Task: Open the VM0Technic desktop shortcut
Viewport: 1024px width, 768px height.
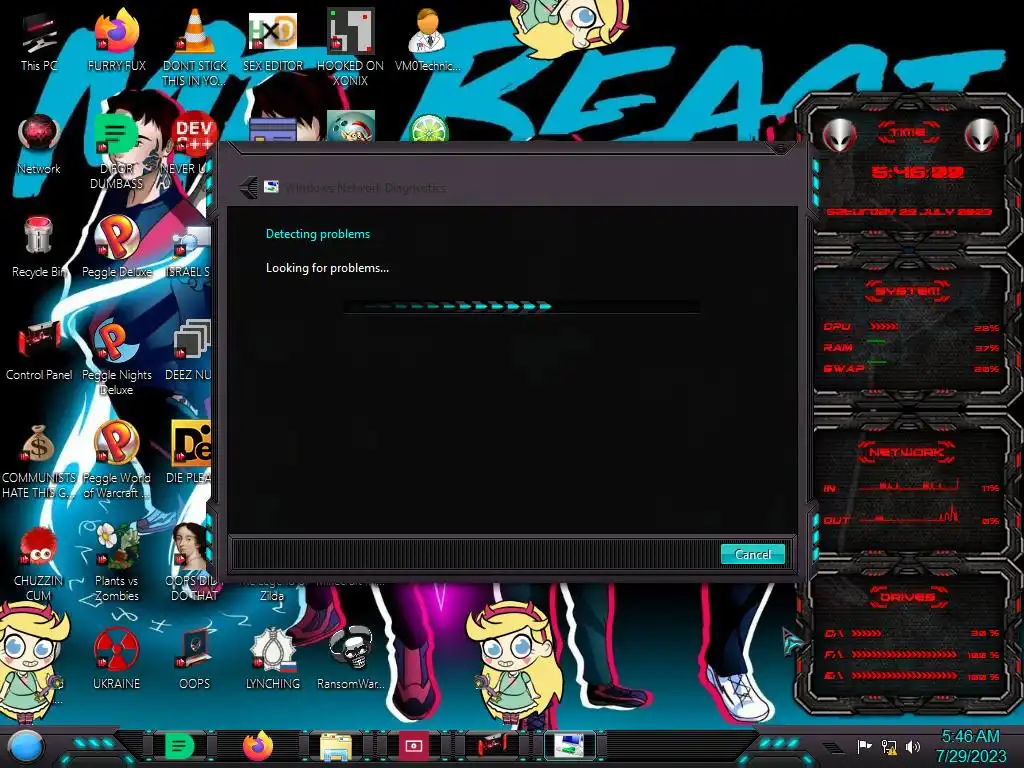Action: (428, 40)
